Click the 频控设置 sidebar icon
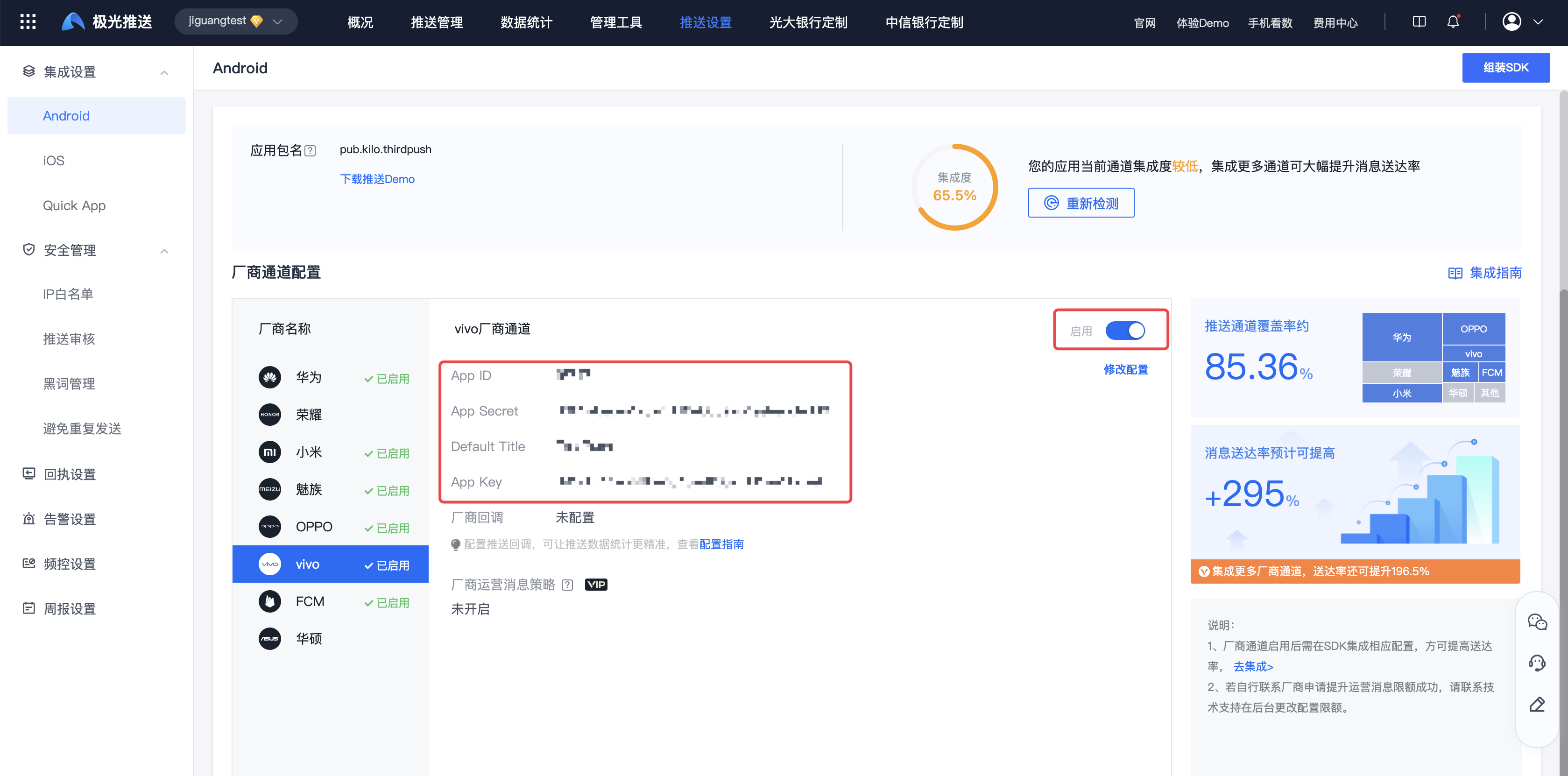 tap(28, 563)
